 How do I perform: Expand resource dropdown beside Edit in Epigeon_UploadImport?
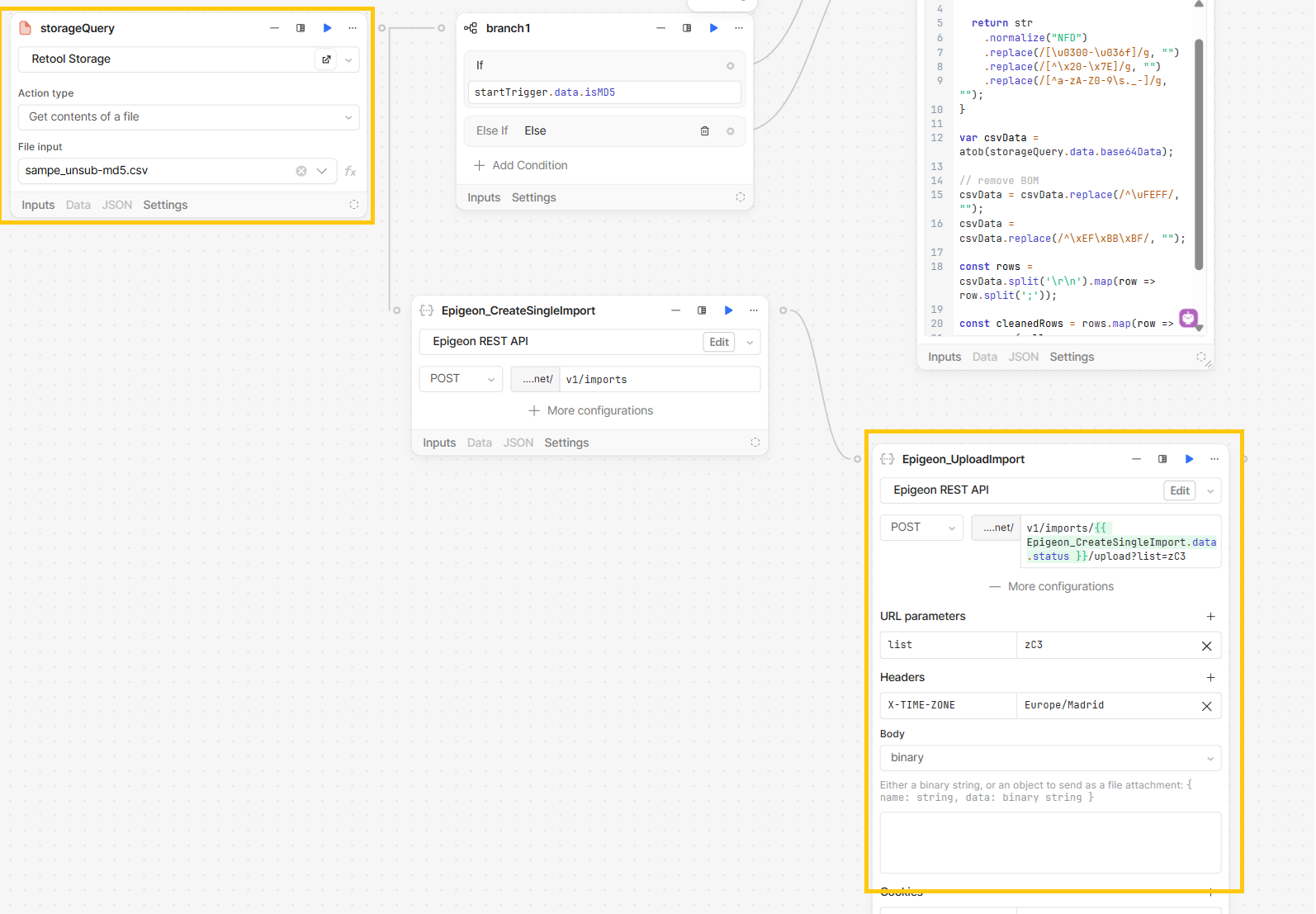point(1210,491)
